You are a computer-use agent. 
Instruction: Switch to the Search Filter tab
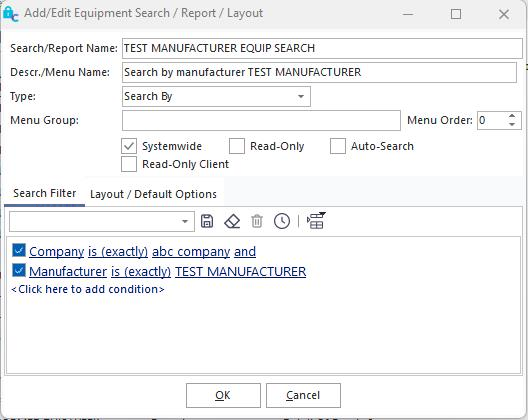click(44, 193)
